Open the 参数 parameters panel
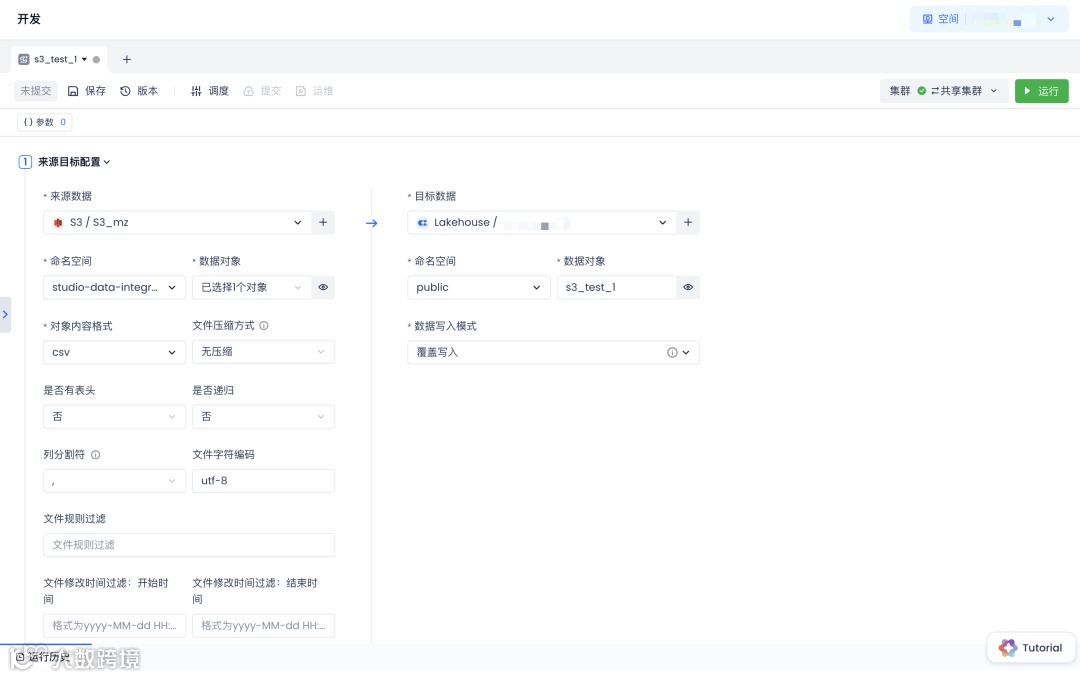1080x678 pixels. [x=45, y=122]
